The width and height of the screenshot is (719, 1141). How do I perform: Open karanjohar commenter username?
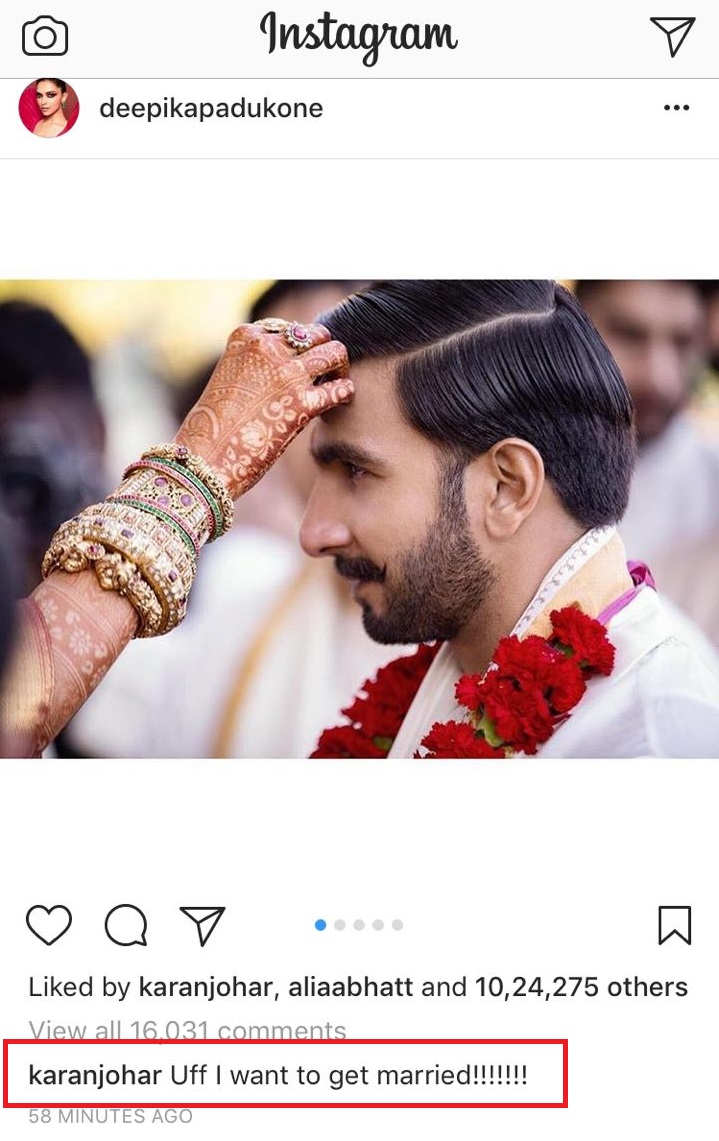point(95,1075)
